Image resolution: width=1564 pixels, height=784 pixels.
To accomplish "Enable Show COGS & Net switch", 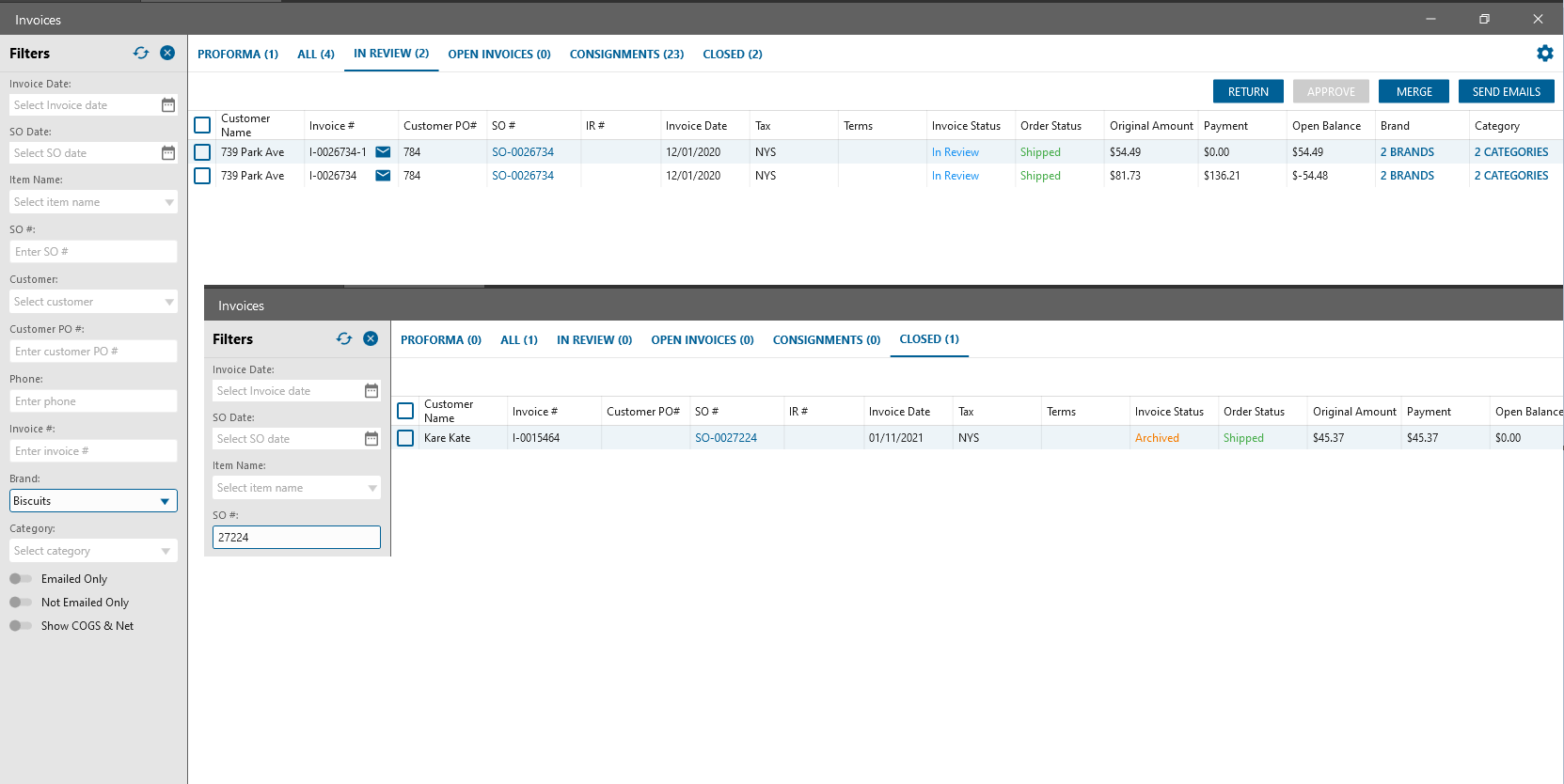I will pyautogui.click(x=21, y=626).
